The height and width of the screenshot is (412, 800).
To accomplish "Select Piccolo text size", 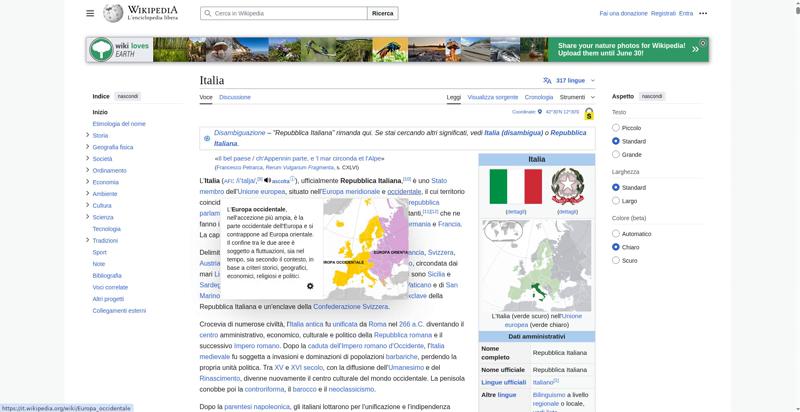I will [616, 128].
